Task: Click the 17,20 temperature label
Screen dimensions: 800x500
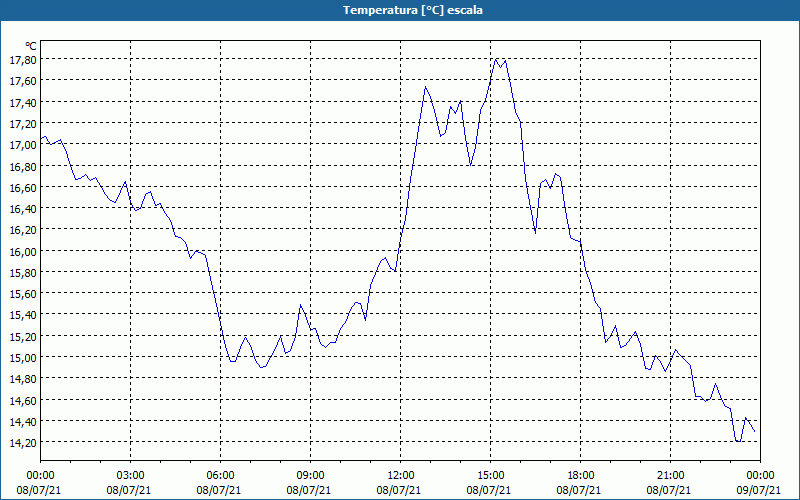Action: (x=23, y=123)
